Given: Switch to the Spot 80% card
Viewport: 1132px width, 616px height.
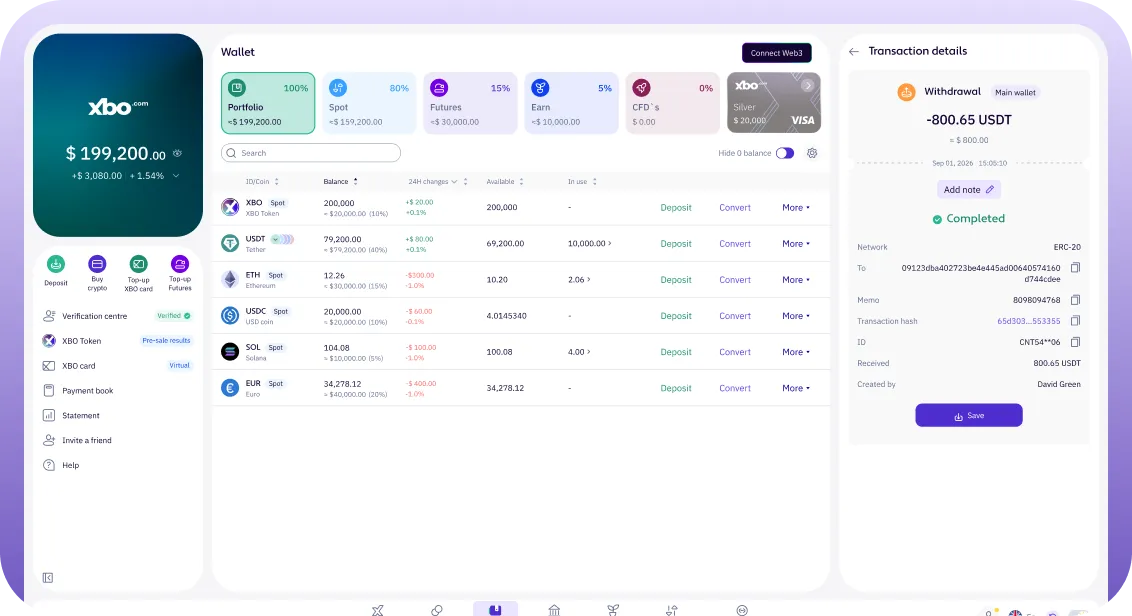Looking at the screenshot, I should 369,103.
